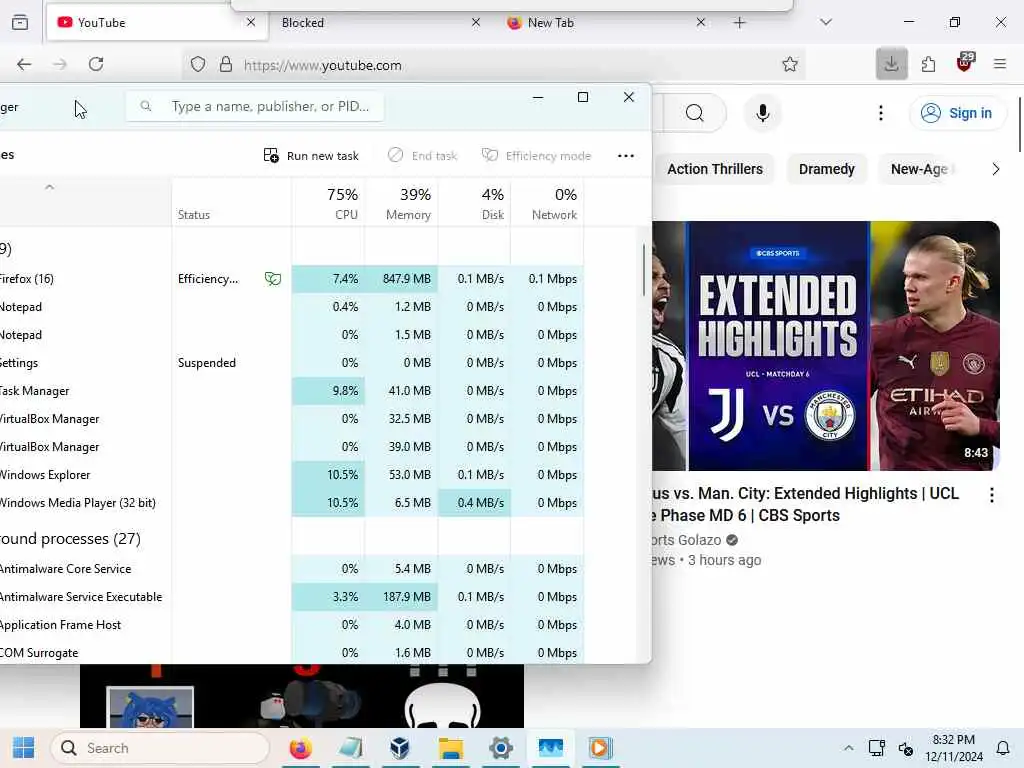This screenshot has width=1024, height=768.
Task: Collapse the Name column sort chevron
Action: click(x=49, y=187)
